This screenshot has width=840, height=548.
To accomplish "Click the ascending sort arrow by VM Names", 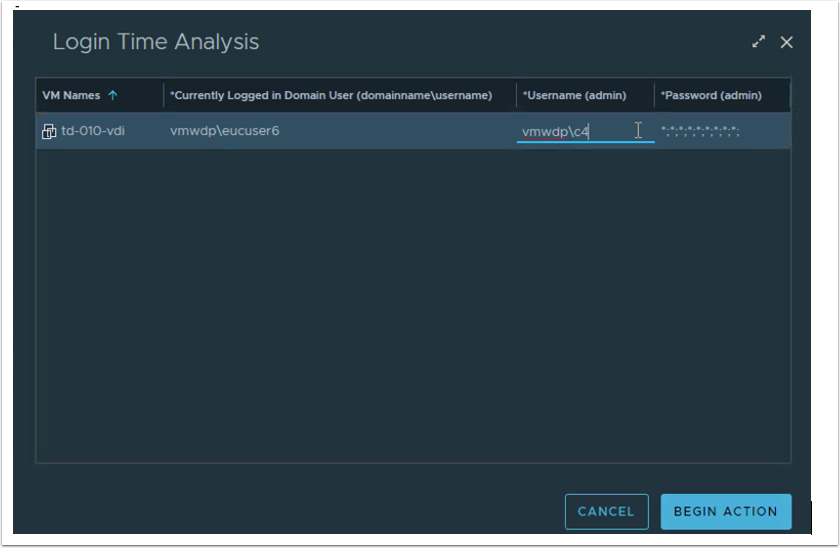I will click(x=113, y=96).
